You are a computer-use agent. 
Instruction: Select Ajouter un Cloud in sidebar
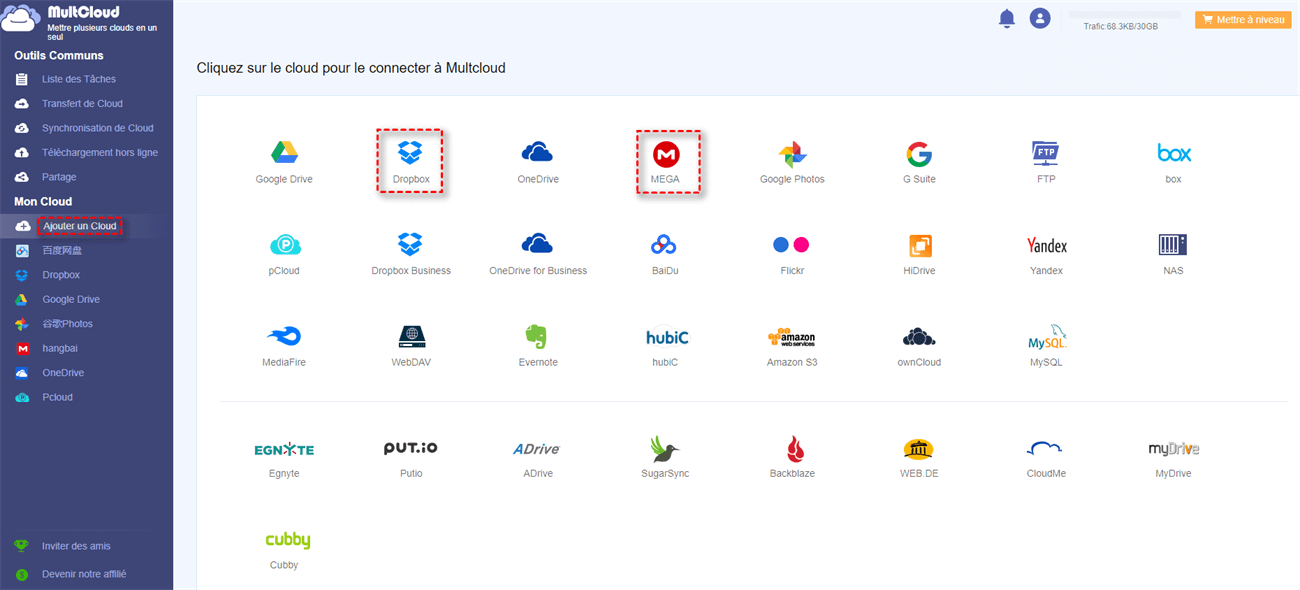pyautogui.click(x=80, y=226)
